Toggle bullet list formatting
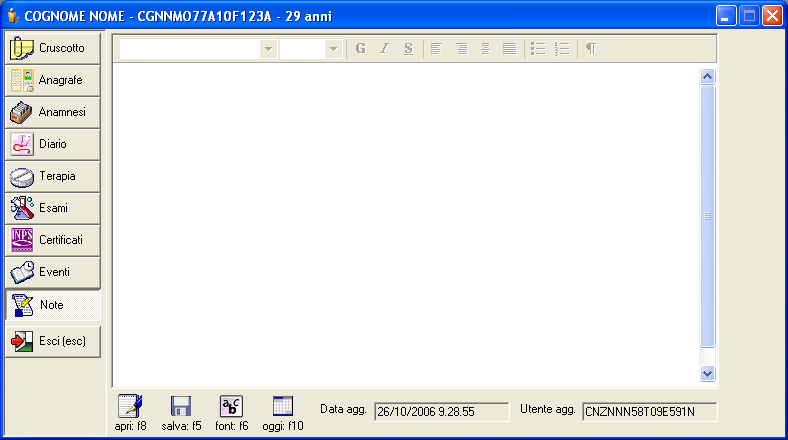 point(537,48)
